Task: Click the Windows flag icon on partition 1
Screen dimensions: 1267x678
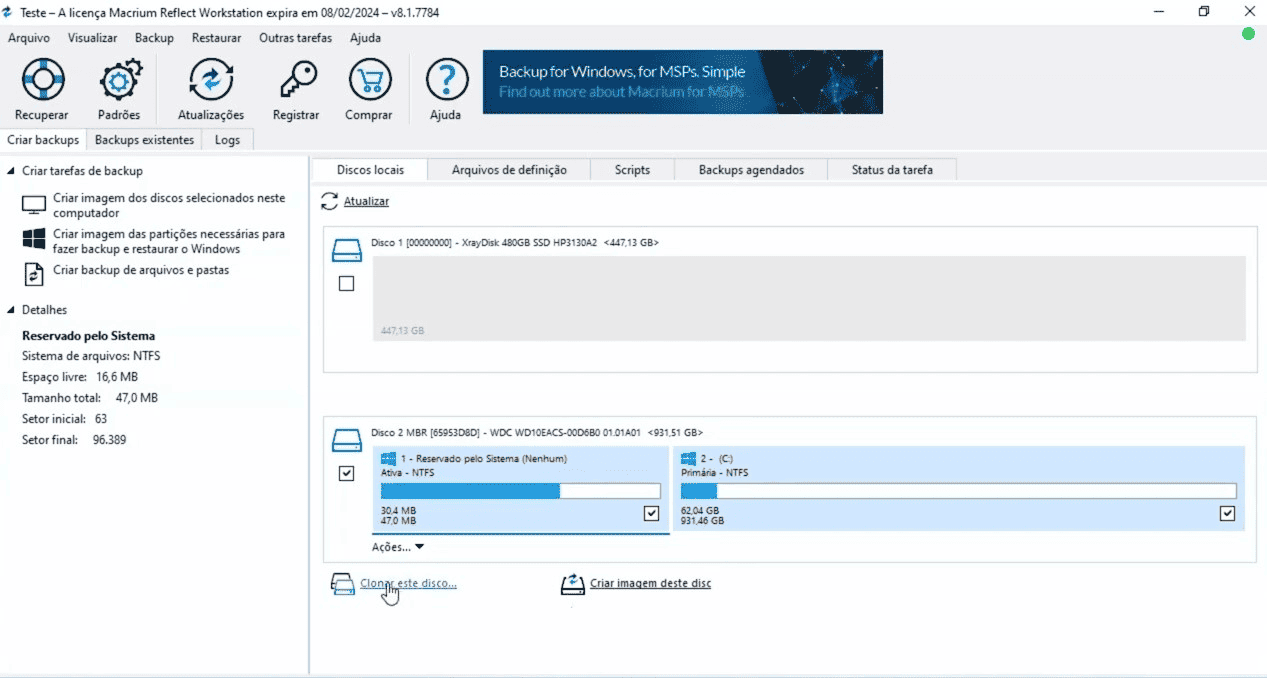Action: tap(389, 459)
